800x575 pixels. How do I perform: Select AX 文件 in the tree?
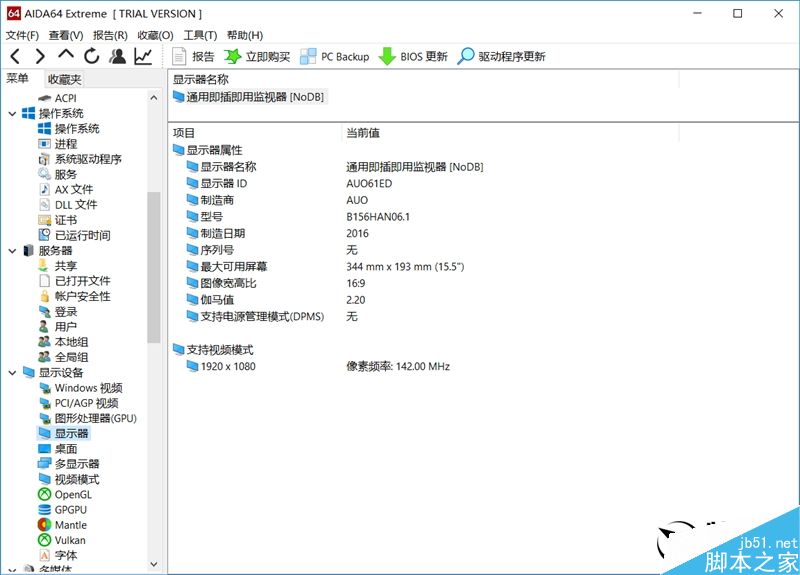click(66, 190)
